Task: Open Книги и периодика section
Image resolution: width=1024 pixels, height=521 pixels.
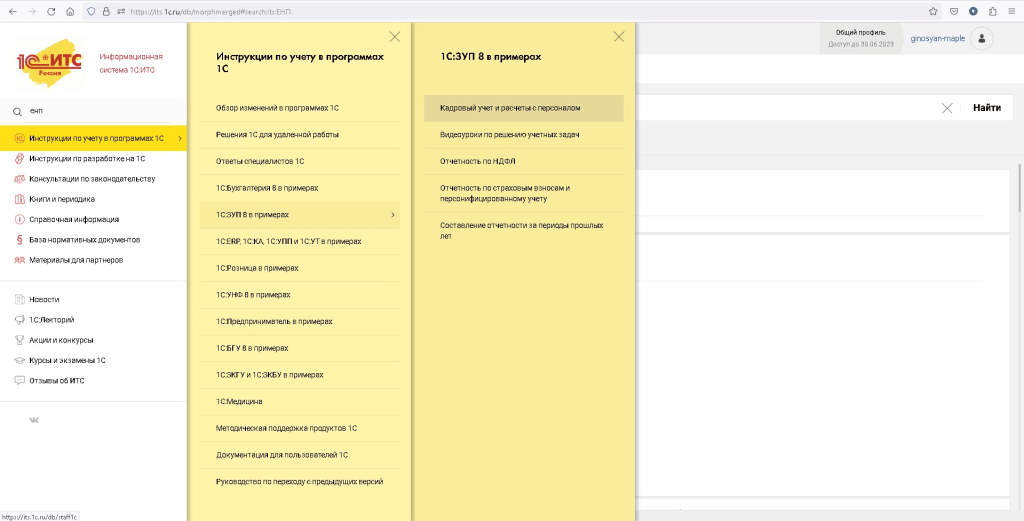Action: pos(60,199)
